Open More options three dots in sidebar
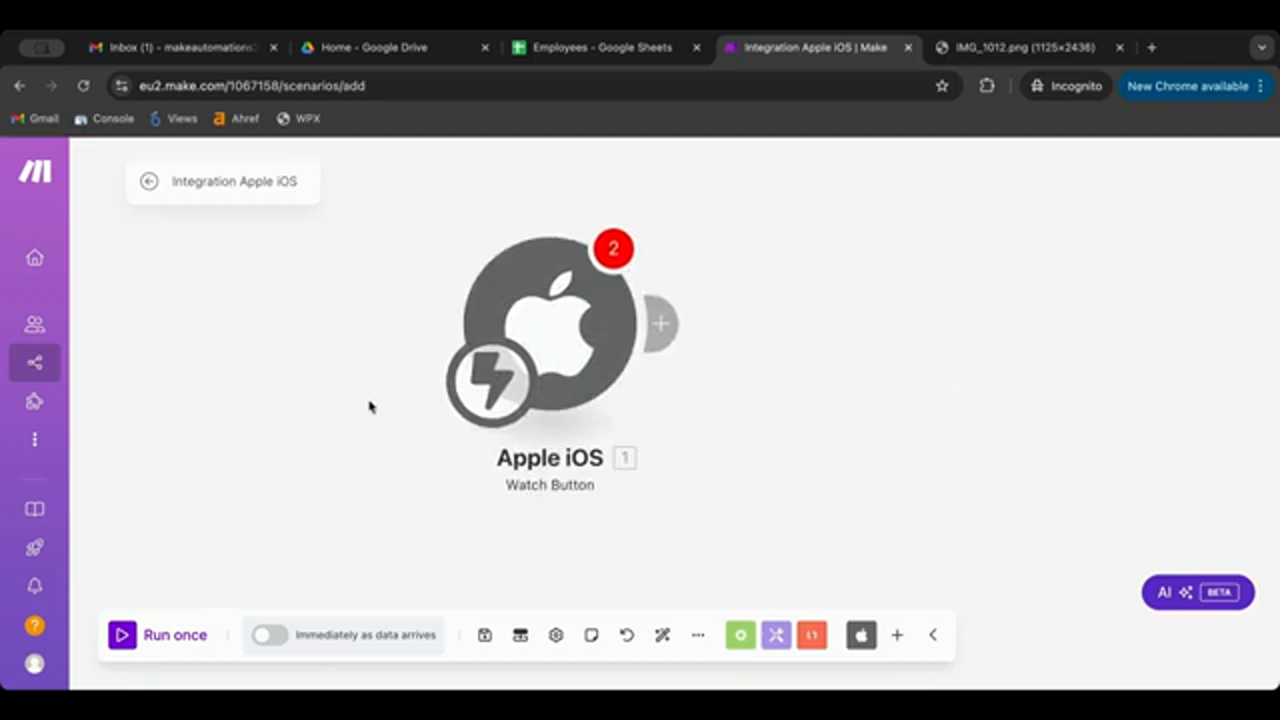The image size is (1280, 720). coord(35,440)
